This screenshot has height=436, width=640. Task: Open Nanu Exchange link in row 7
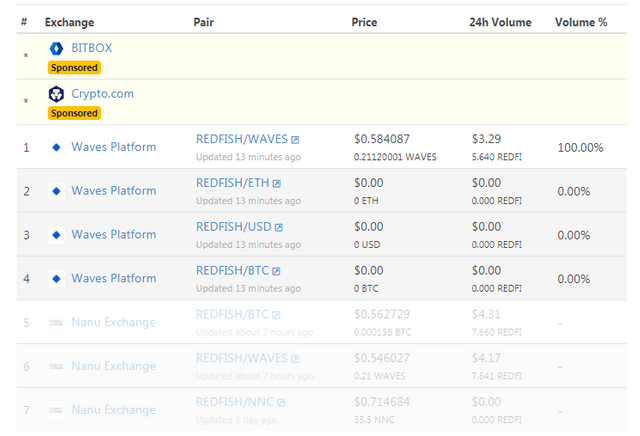coord(113,410)
